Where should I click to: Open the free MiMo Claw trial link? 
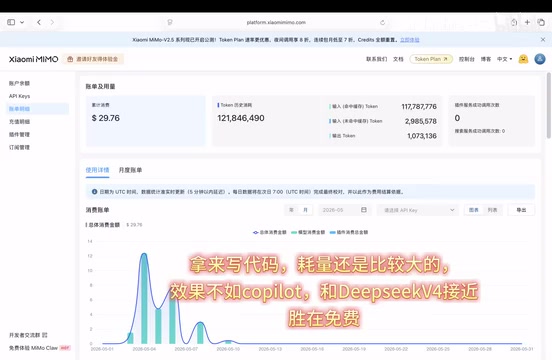tap(39, 348)
